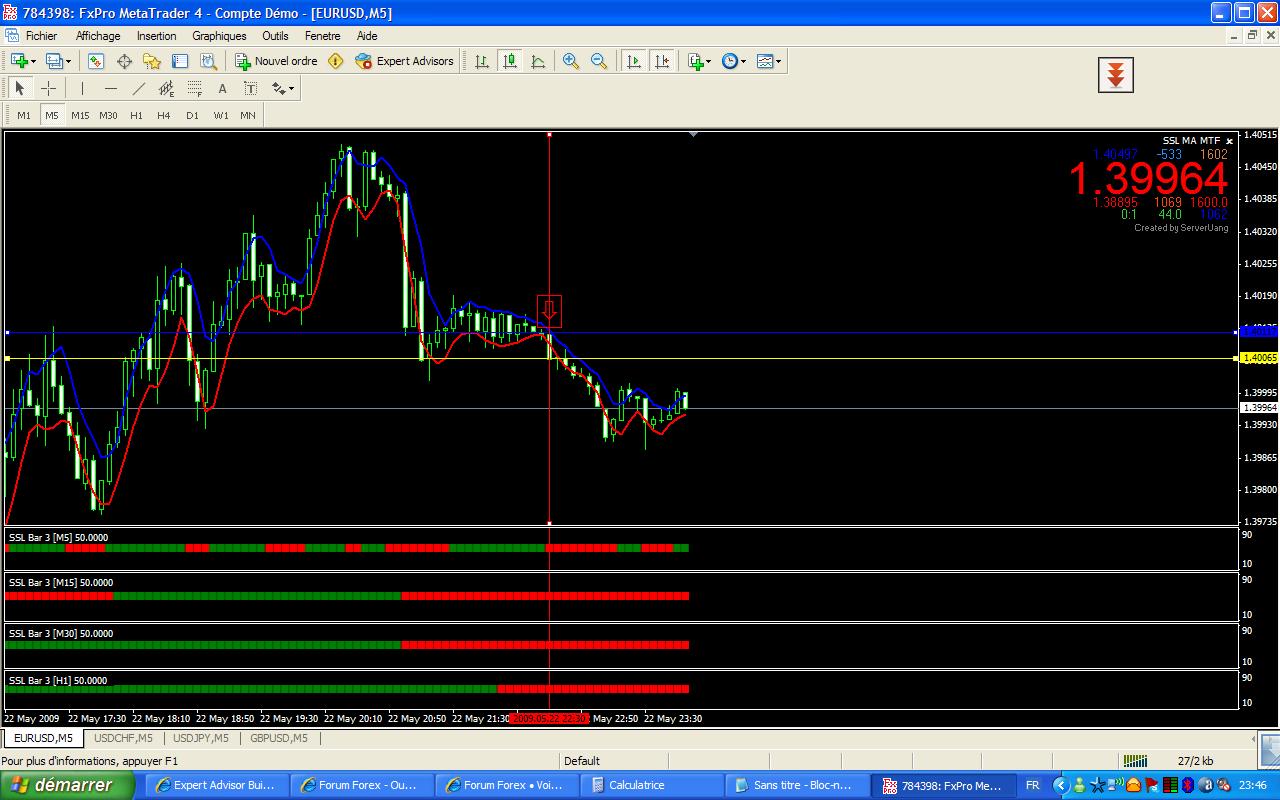The width and height of the screenshot is (1280, 800).
Task: Draw a trendline with the line tool
Action: point(139,88)
